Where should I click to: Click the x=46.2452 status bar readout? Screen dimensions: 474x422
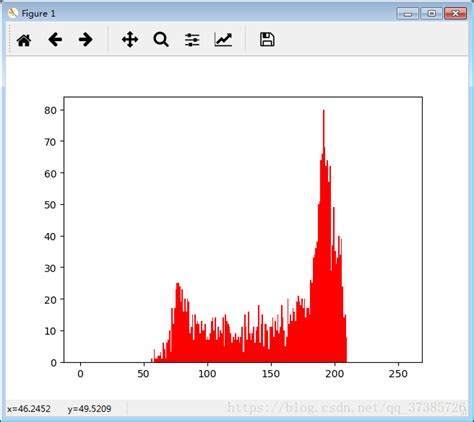coord(29,409)
